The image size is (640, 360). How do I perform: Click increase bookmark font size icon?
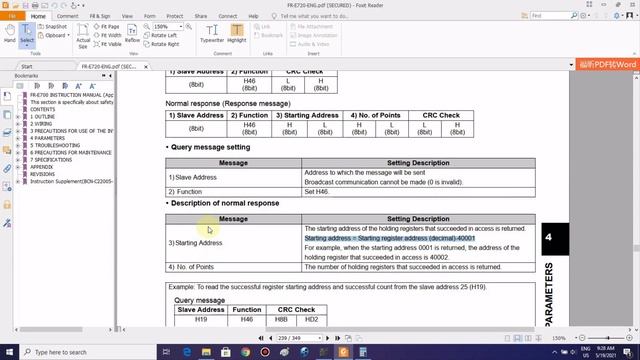pyautogui.click(x=78, y=86)
